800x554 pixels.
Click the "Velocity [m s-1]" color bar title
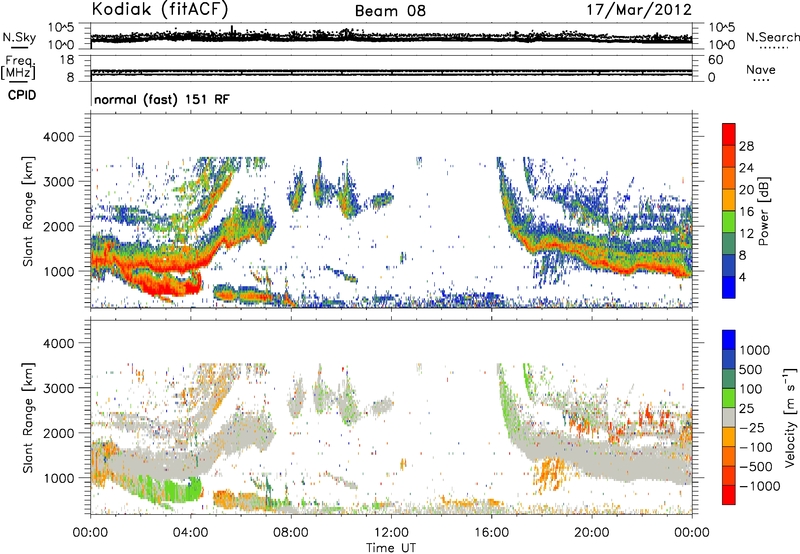(790, 417)
